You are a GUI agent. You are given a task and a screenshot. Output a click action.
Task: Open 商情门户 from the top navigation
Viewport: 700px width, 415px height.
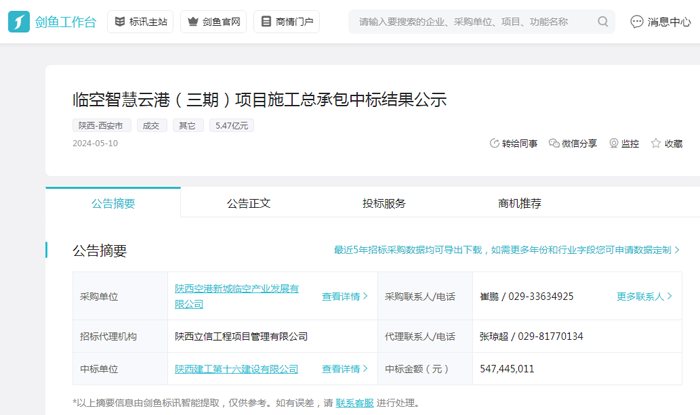(286, 21)
